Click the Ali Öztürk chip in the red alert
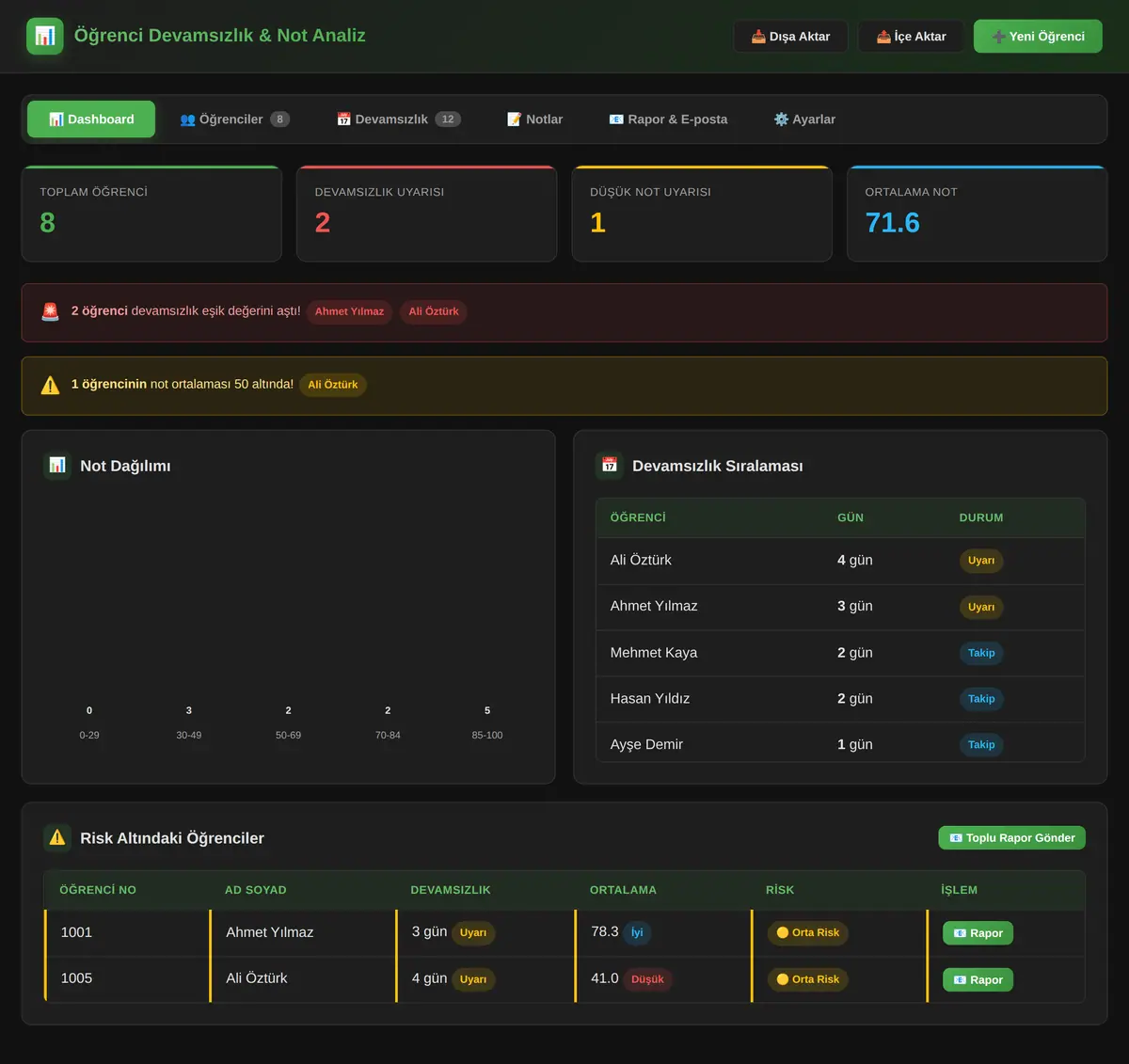The image size is (1129, 1064). pos(434,311)
